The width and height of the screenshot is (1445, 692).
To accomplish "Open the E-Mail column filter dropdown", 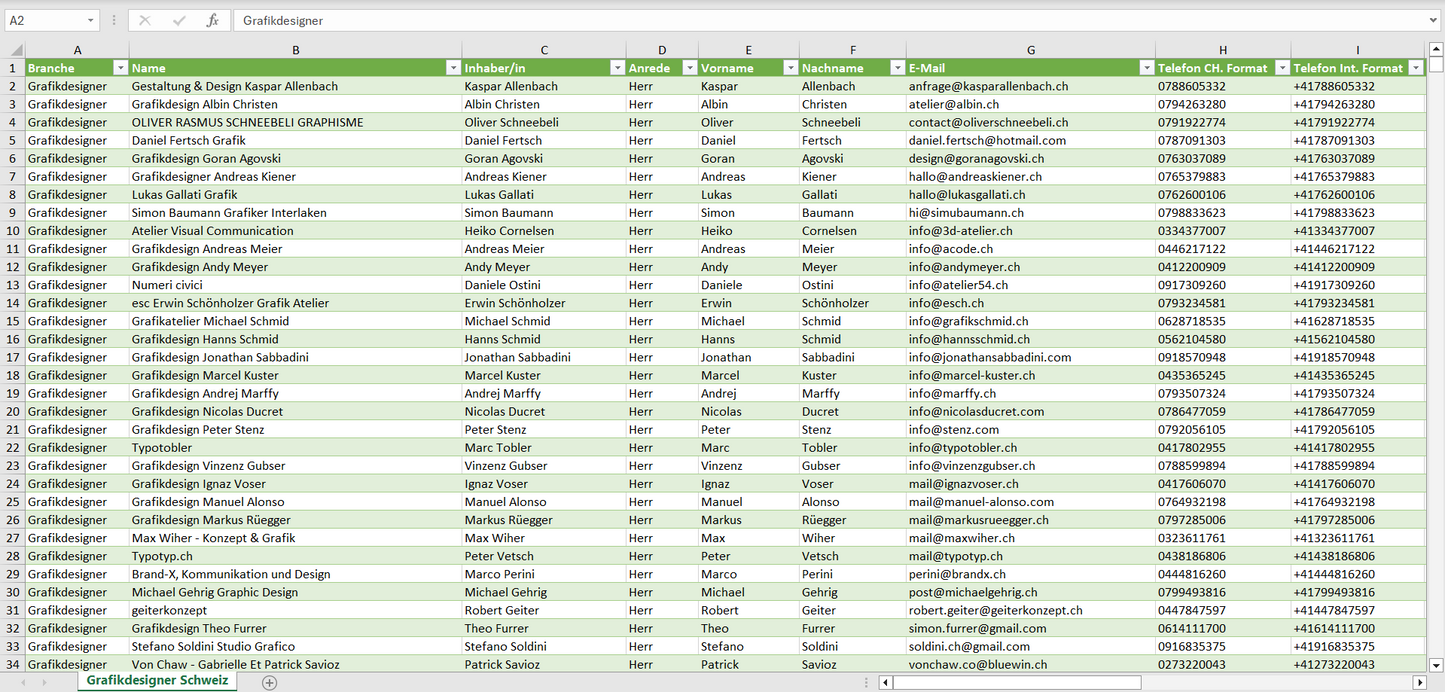I will tap(1145, 68).
